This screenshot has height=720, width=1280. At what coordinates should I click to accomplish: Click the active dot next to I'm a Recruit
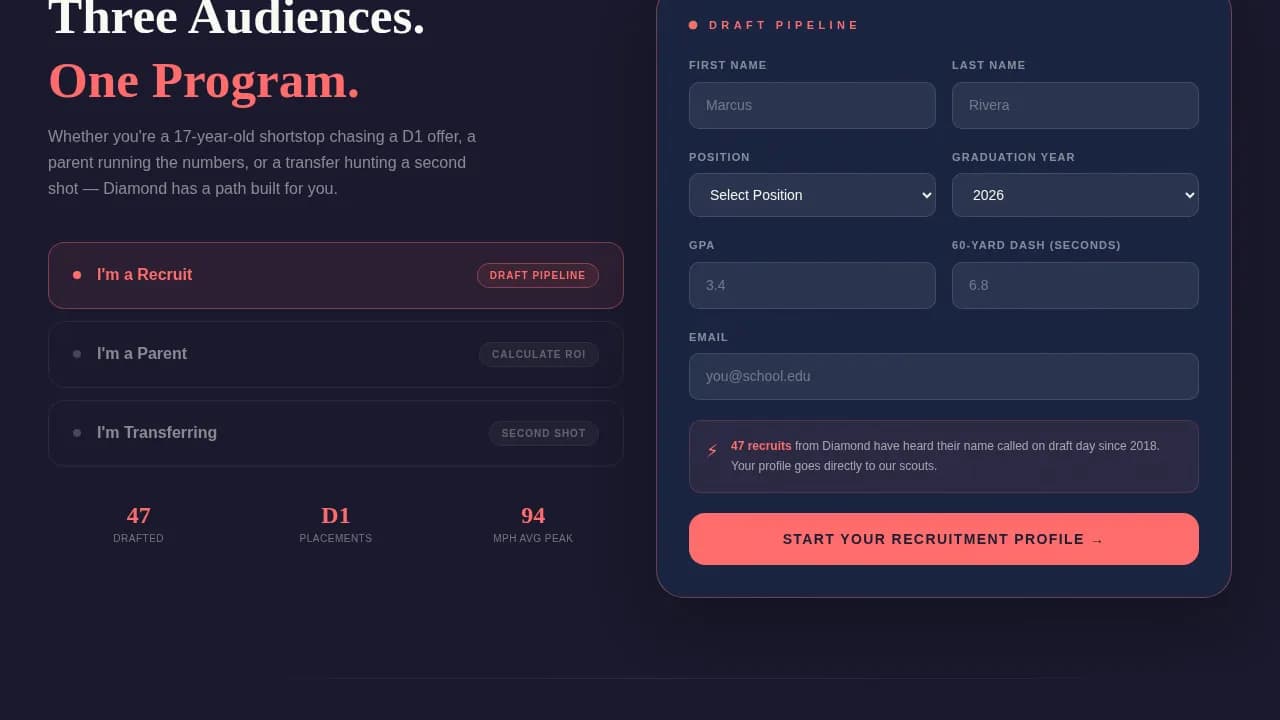tap(77, 275)
